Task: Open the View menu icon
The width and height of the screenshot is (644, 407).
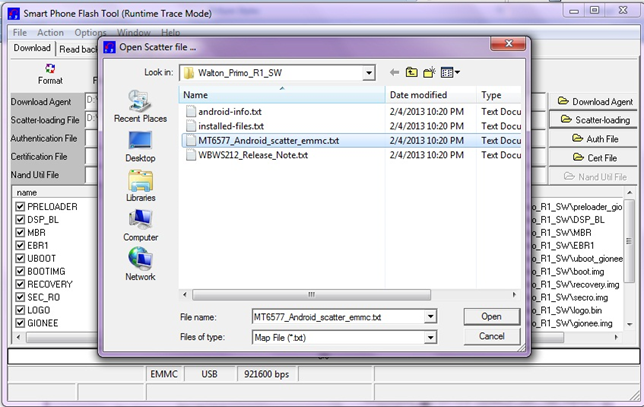Action: coord(446,73)
